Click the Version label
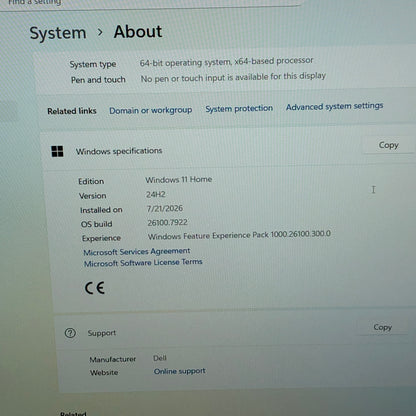The image size is (416, 416). [93, 196]
